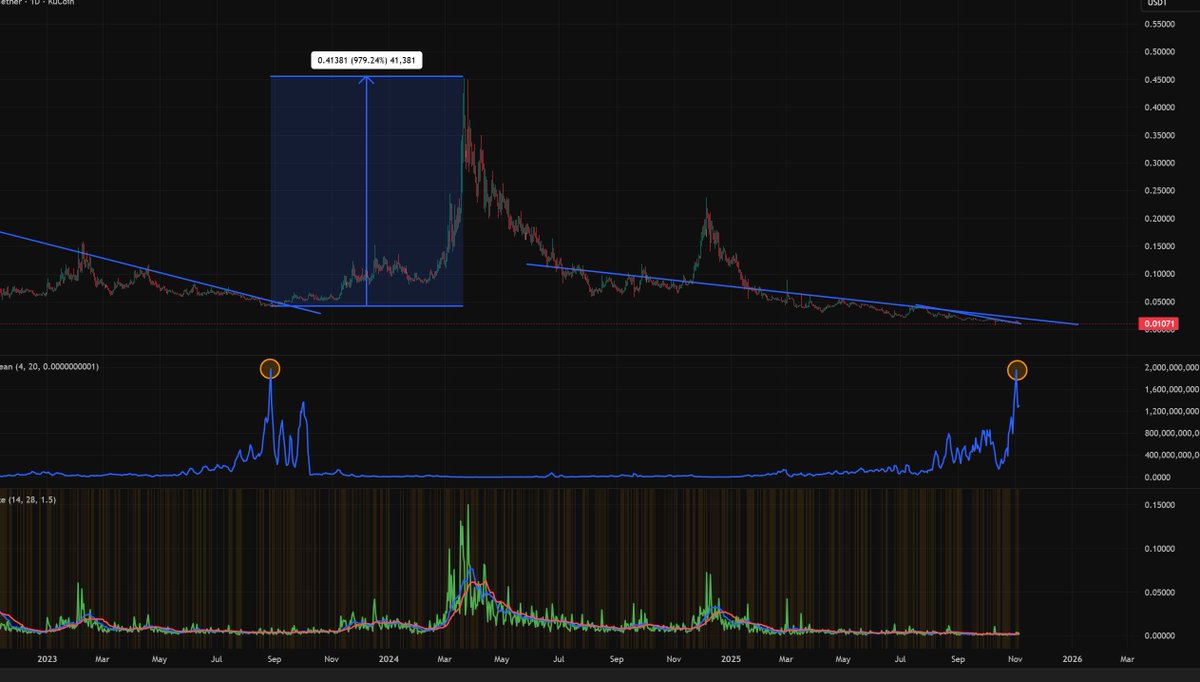Click the 0.0000 value on the volume scale
This screenshot has width=1200, height=682.
click(x=1156, y=477)
